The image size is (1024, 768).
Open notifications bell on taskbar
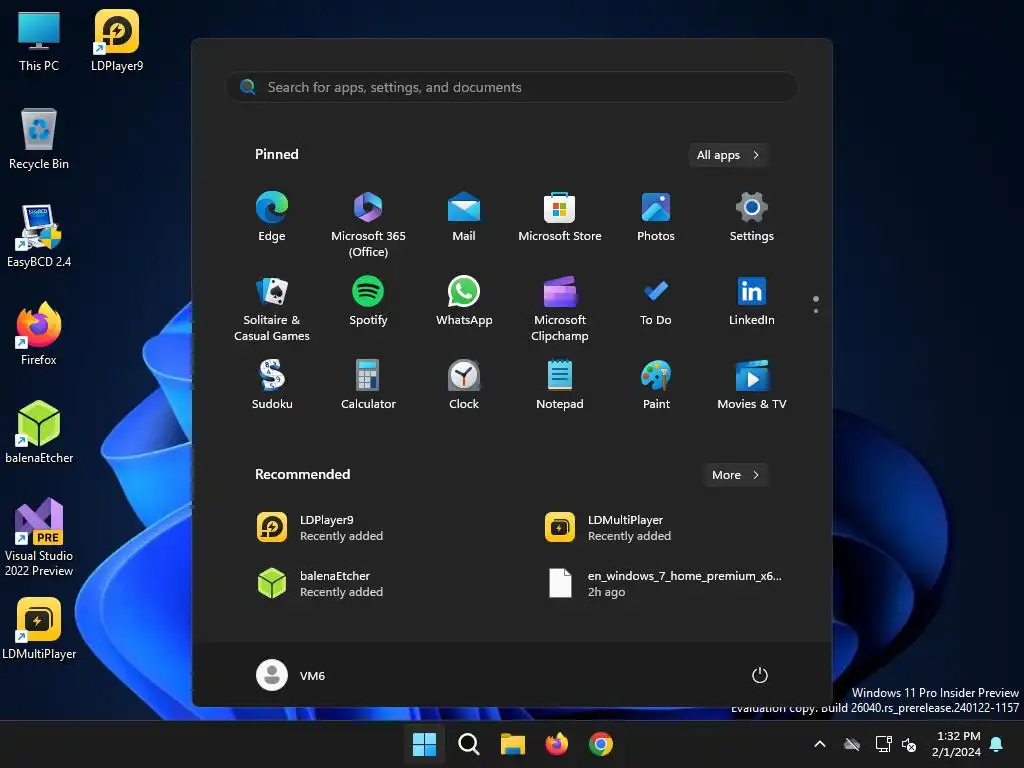point(997,744)
